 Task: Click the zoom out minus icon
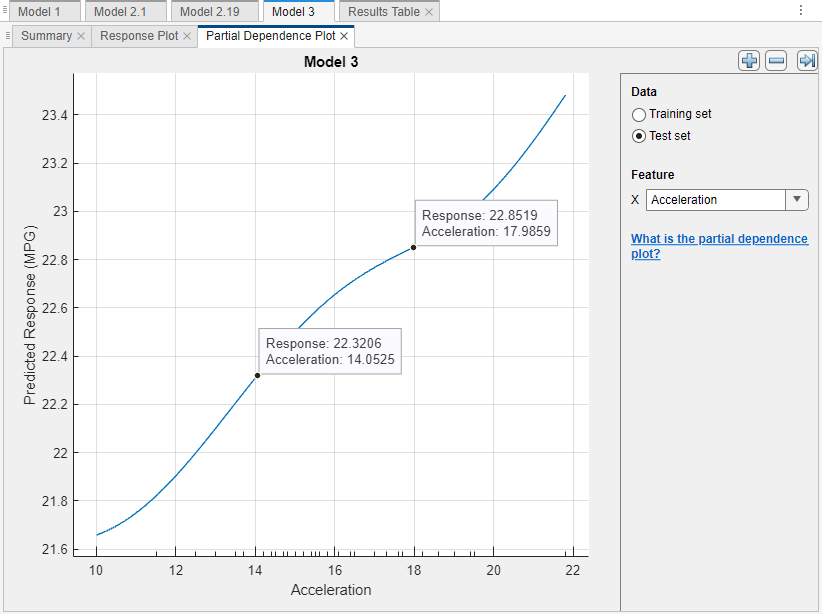click(776, 61)
